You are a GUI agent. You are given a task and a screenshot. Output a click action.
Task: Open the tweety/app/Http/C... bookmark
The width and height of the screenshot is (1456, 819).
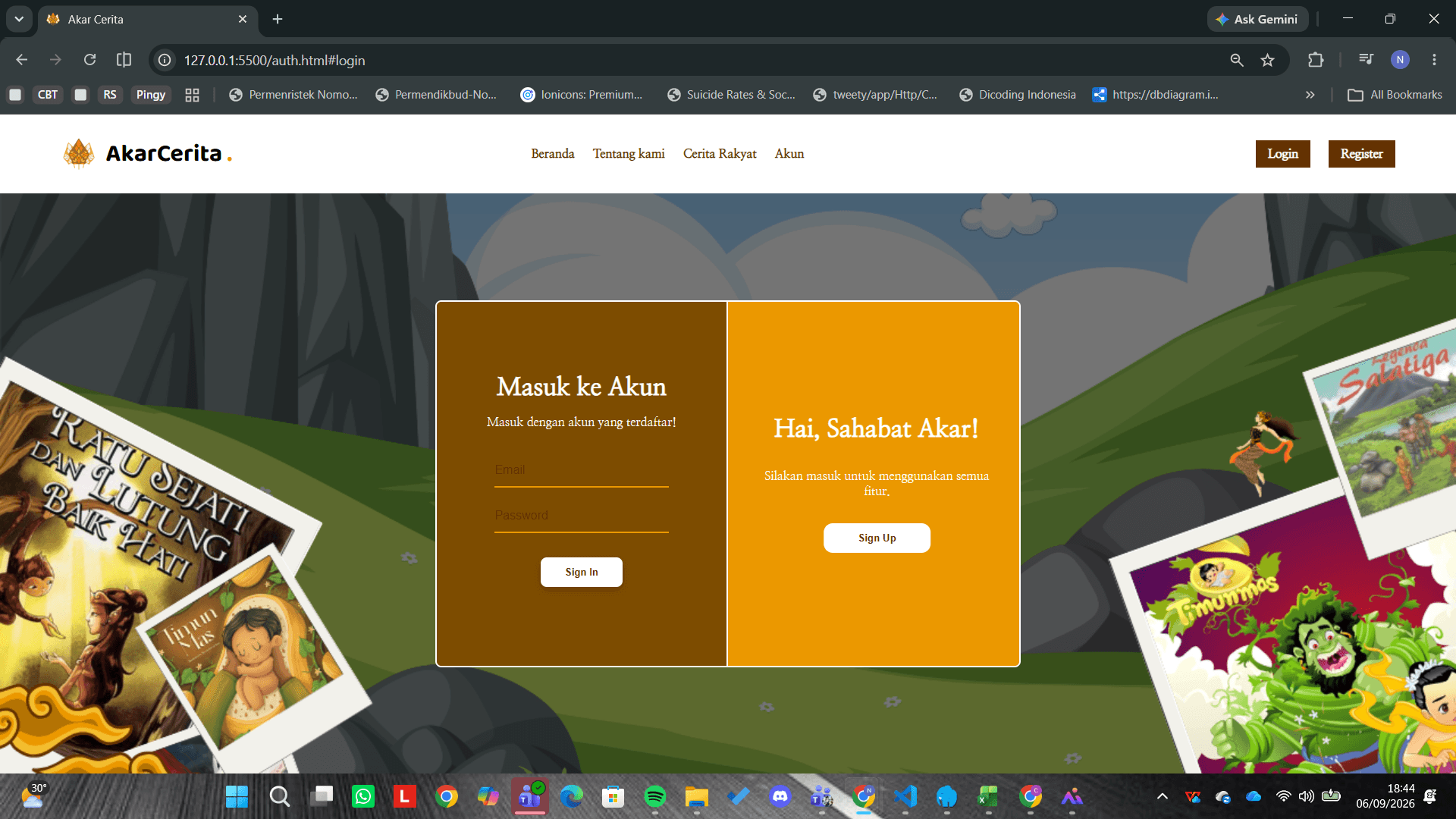(x=875, y=95)
